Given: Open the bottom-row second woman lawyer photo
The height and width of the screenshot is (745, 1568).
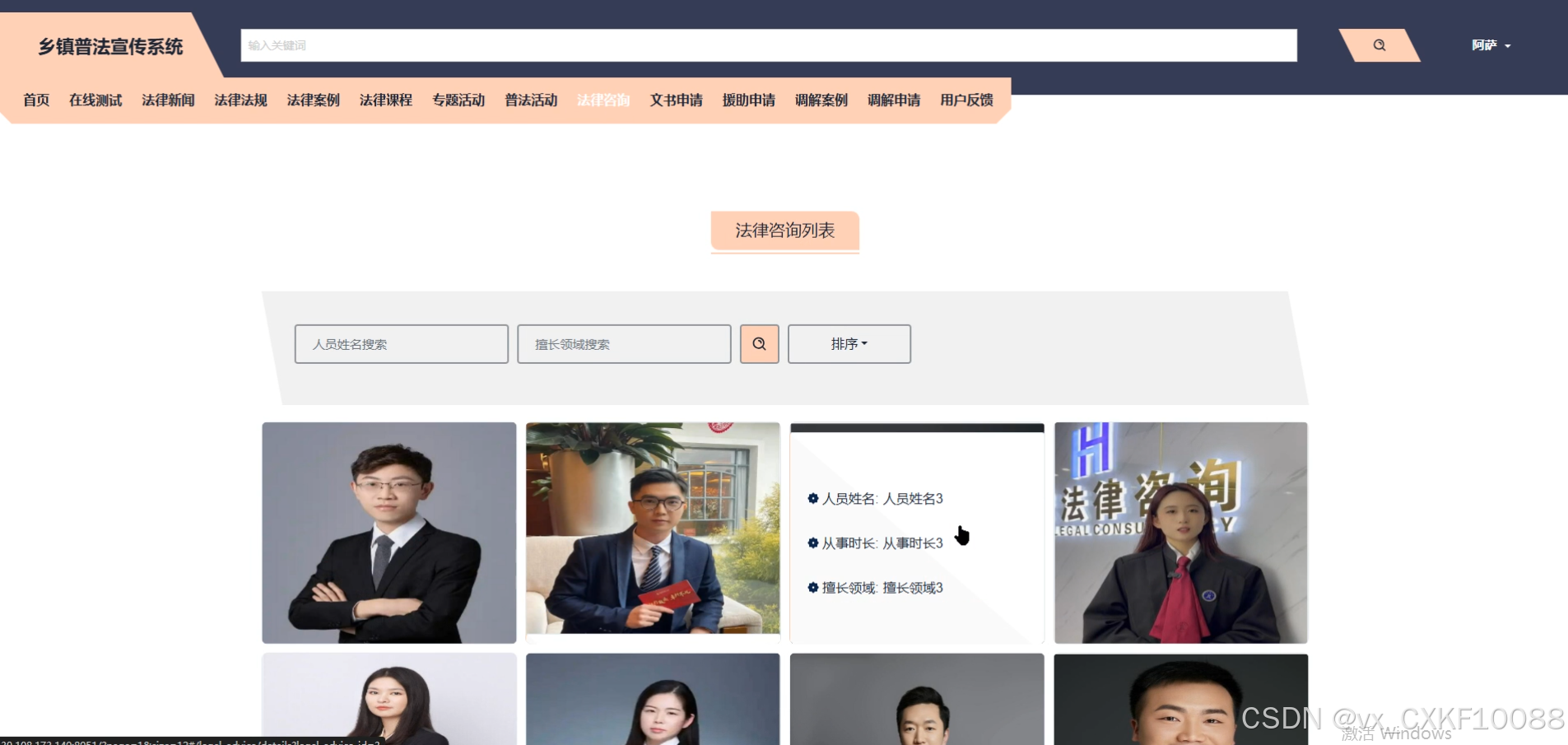Looking at the screenshot, I should 653,699.
